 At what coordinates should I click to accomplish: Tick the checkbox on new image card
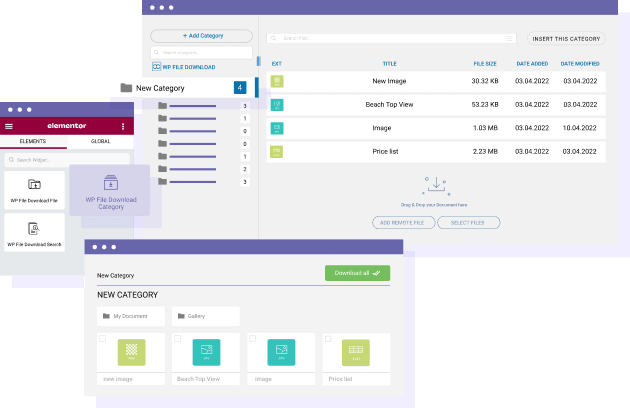point(103,339)
